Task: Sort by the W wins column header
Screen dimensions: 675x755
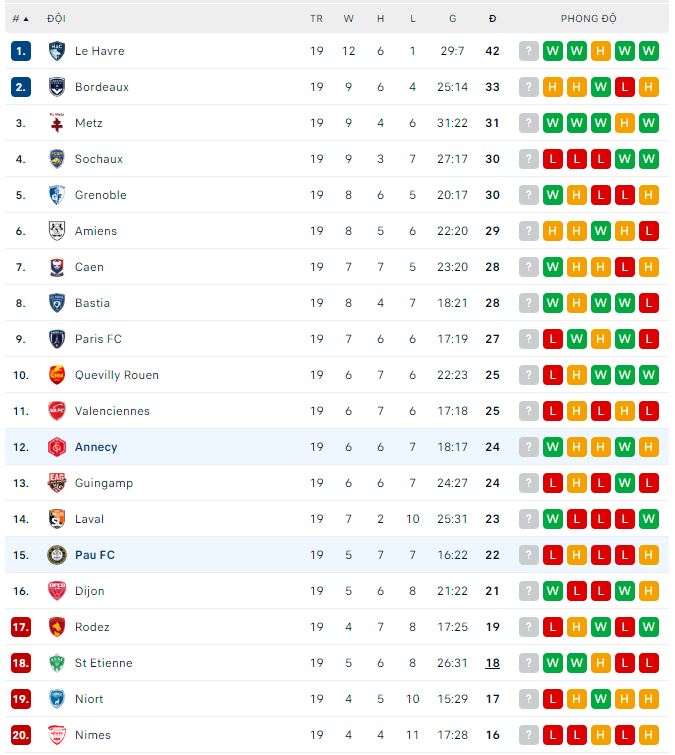Action: (348, 19)
